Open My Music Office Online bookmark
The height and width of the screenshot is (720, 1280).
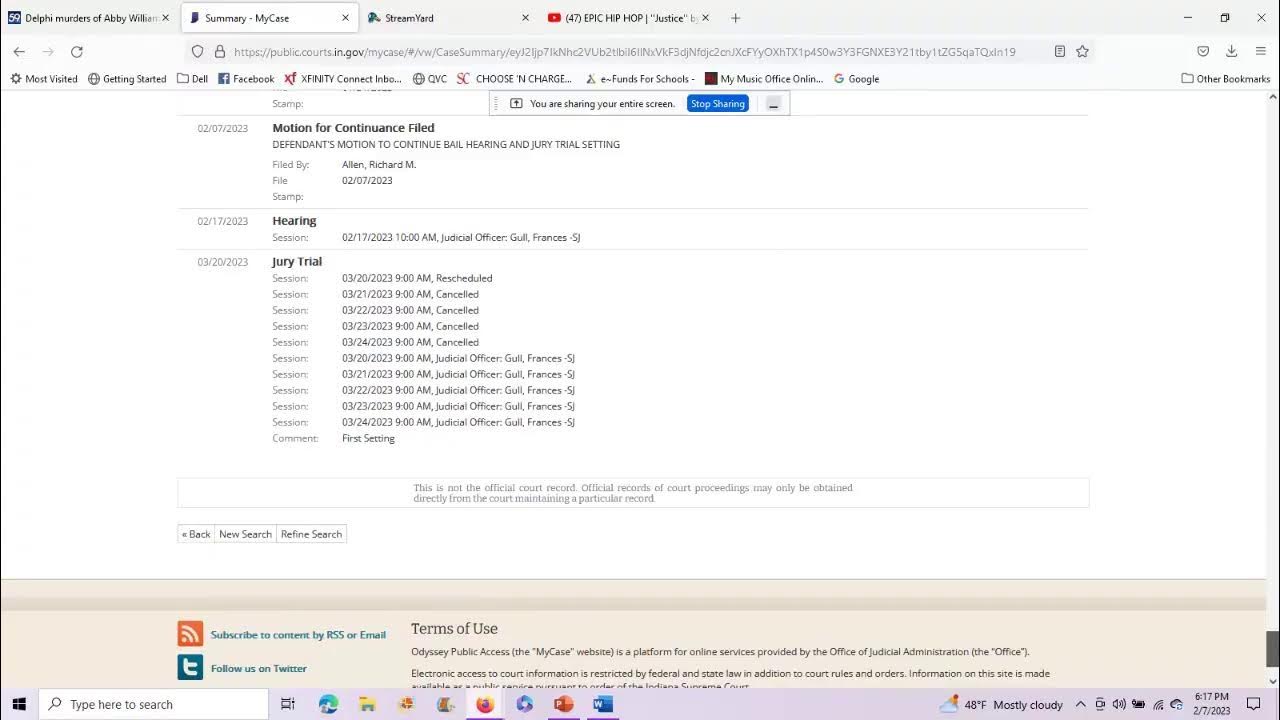[x=764, y=79]
